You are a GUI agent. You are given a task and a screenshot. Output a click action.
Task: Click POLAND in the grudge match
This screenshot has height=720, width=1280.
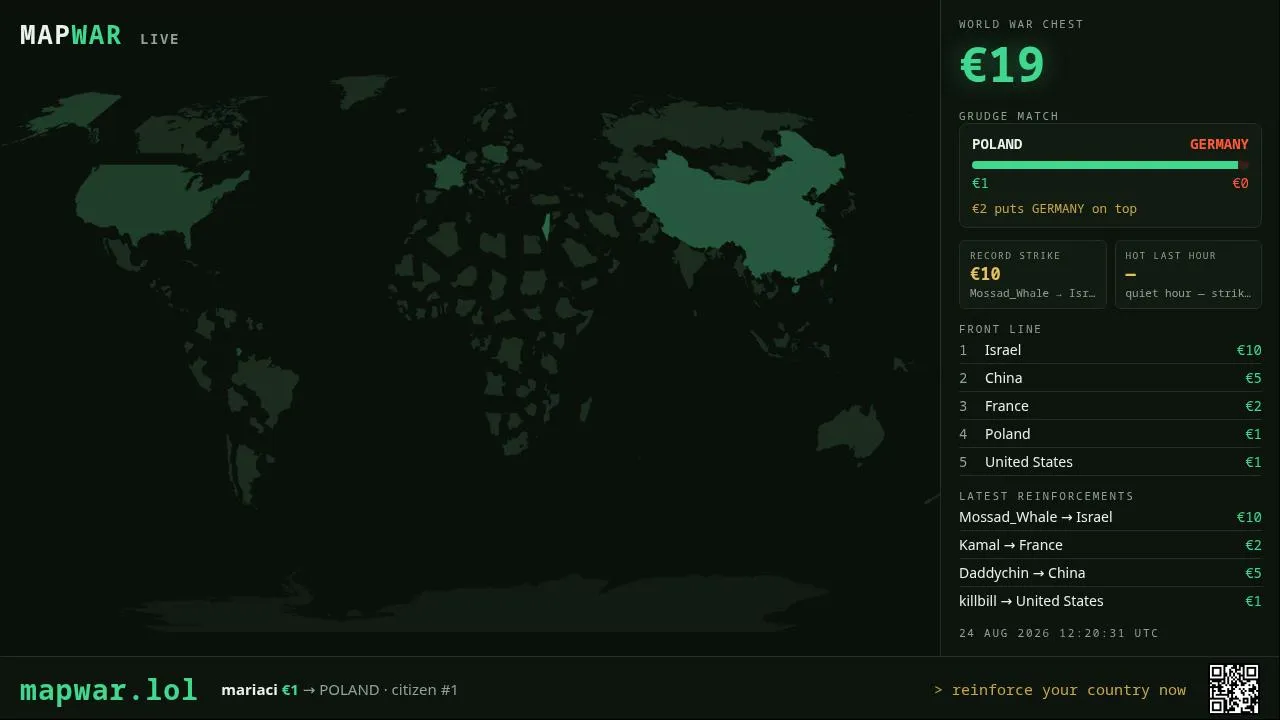(997, 144)
